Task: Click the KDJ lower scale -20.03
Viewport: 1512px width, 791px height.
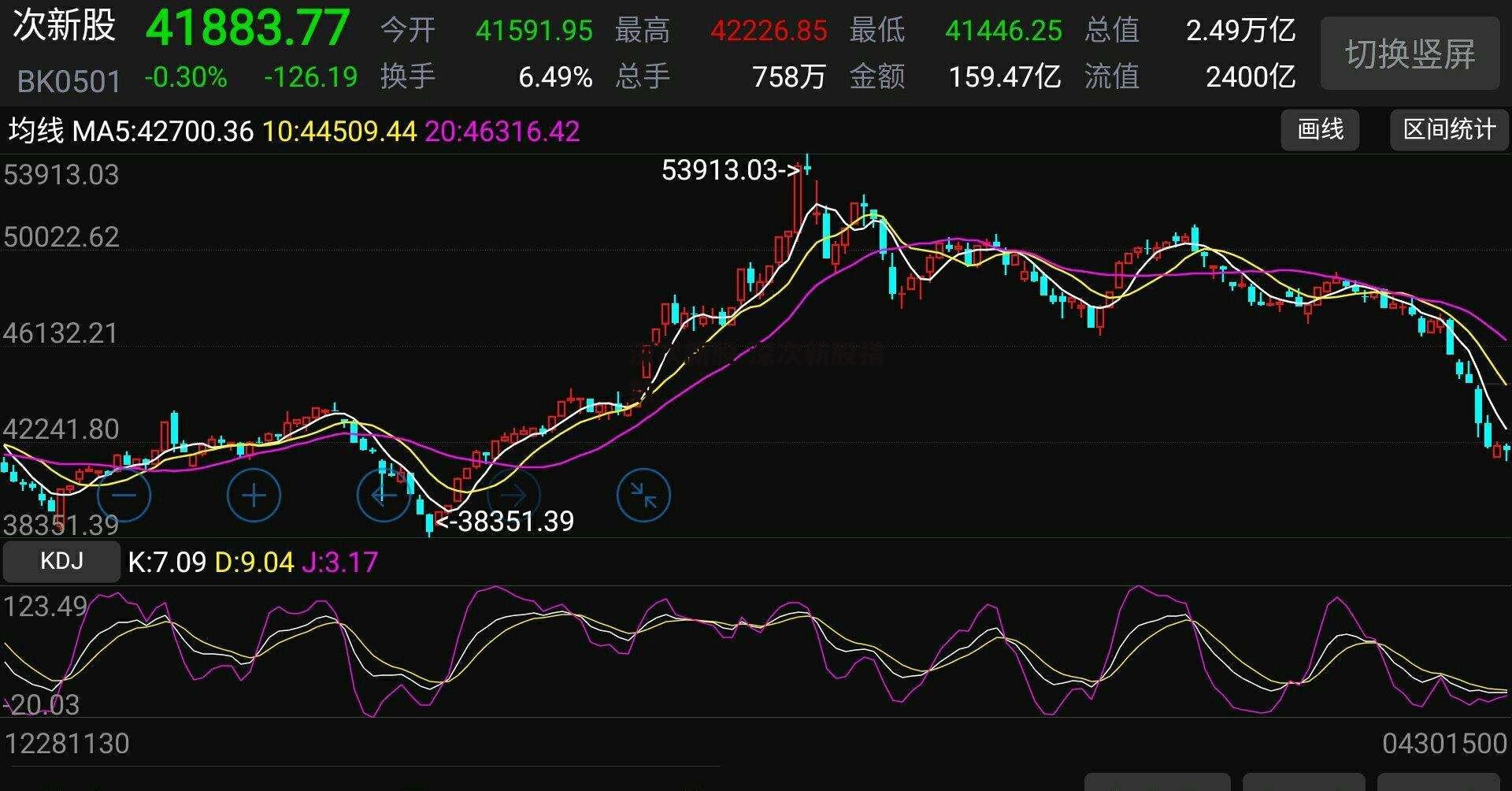Action: pos(43,704)
